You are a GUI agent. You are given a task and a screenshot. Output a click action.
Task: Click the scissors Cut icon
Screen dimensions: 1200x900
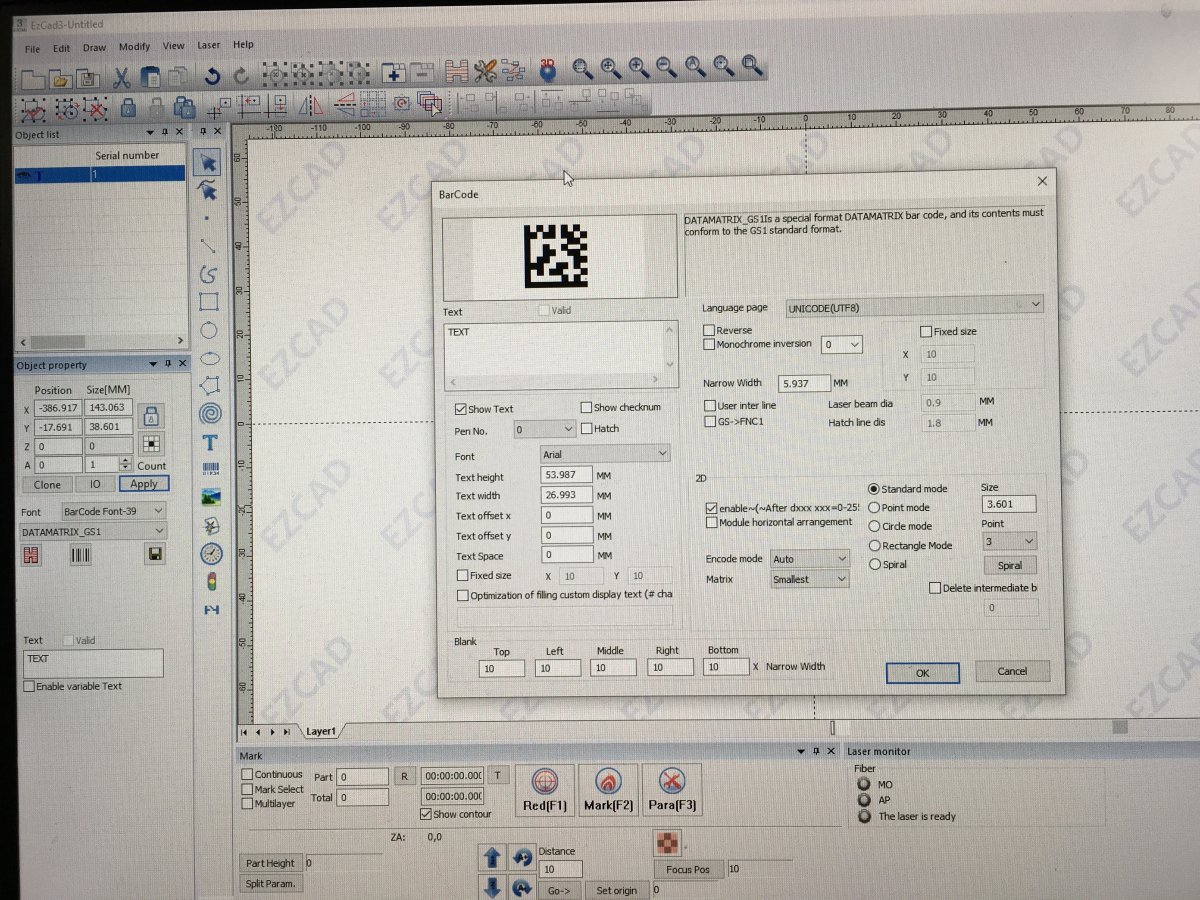tap(121, 76)
